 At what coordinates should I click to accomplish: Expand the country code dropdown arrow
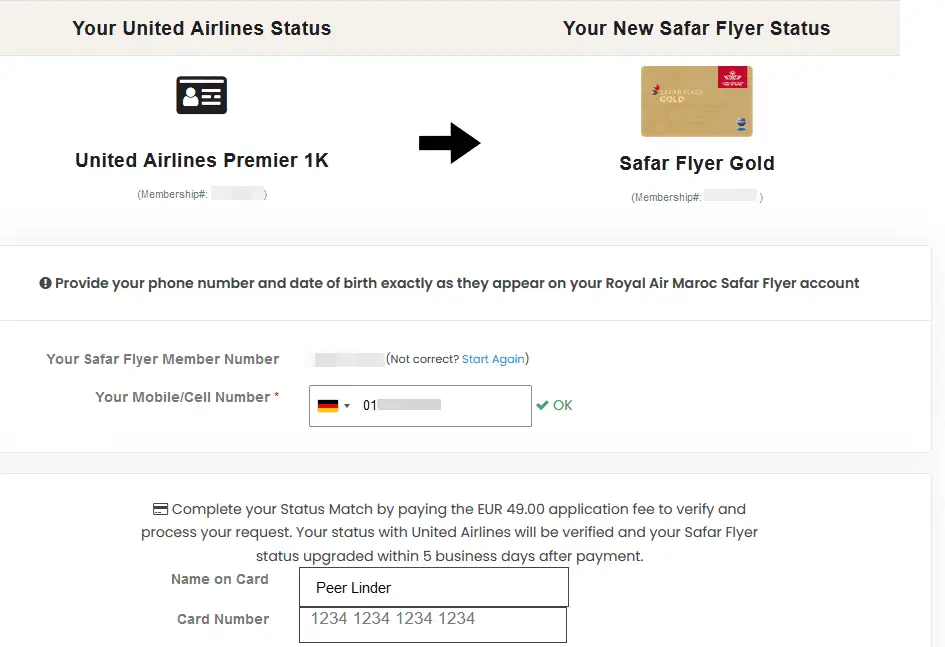347,406
